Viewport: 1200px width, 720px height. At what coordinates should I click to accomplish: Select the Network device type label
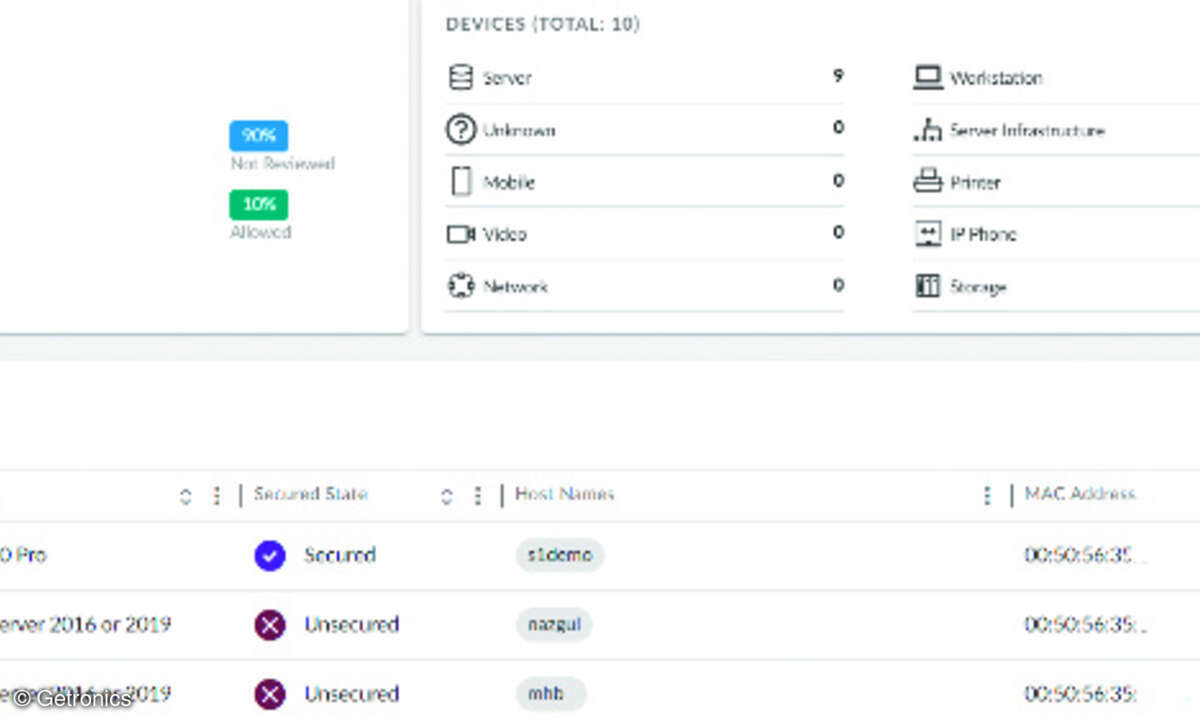click(515, 287)
